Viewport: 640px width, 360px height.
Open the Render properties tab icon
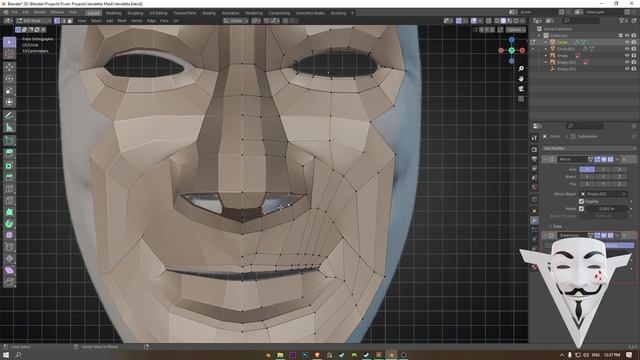point(534,149)
